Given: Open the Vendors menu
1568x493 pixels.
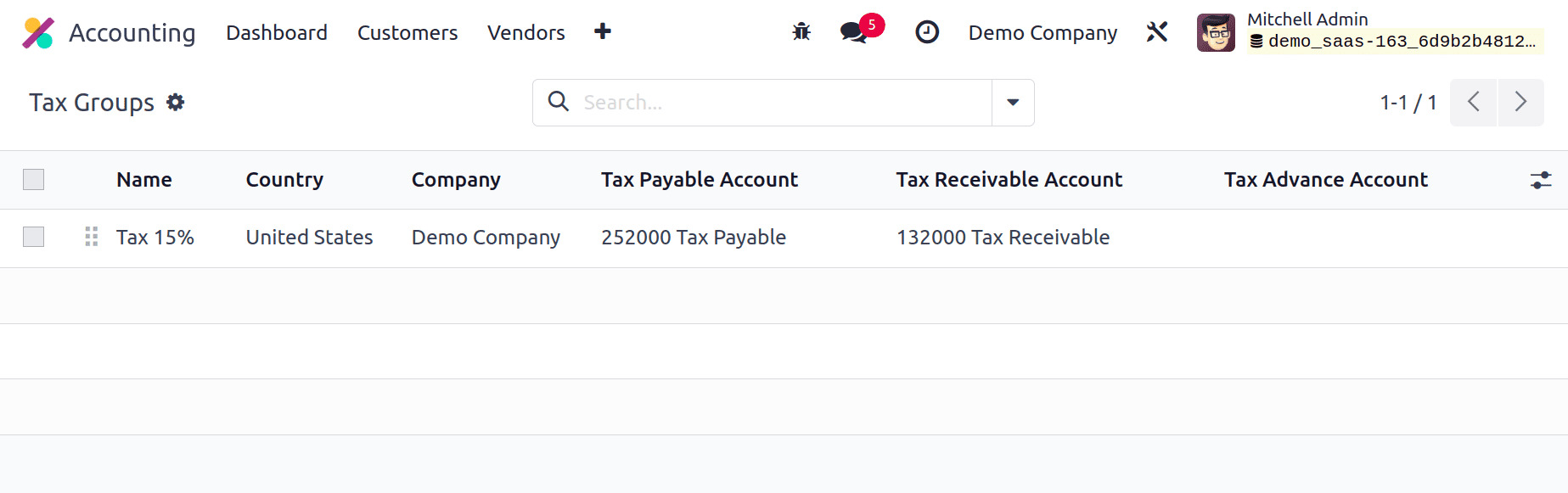Looking at the screenshot, I should point(526,33).
